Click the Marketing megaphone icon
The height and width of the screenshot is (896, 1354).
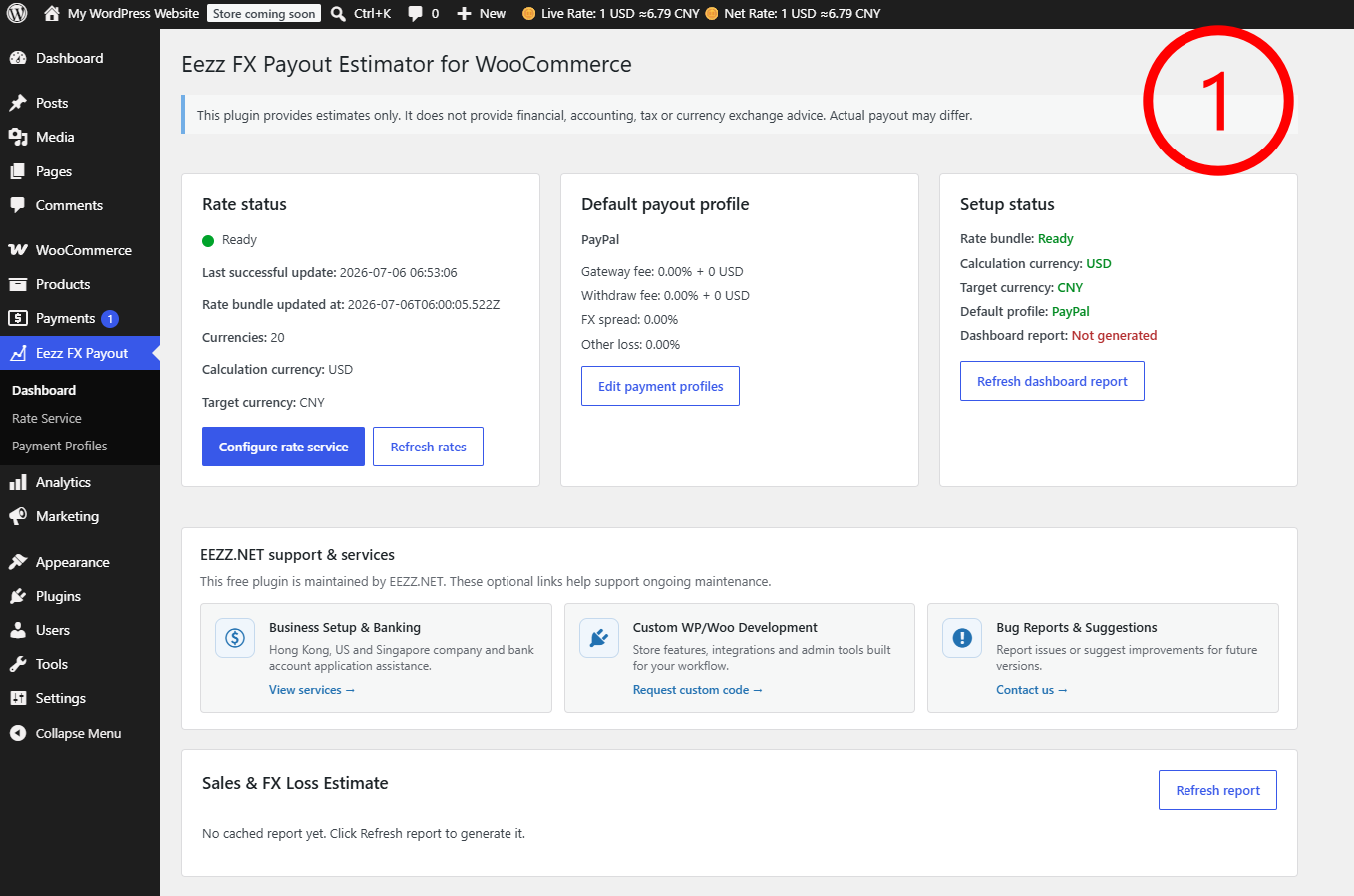click(x=18, y=516)
